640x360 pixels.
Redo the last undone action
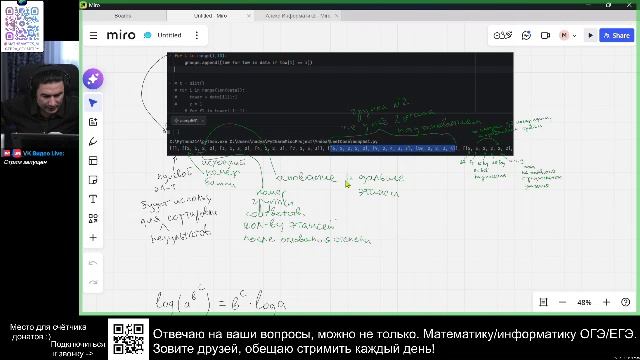point(93,282)
